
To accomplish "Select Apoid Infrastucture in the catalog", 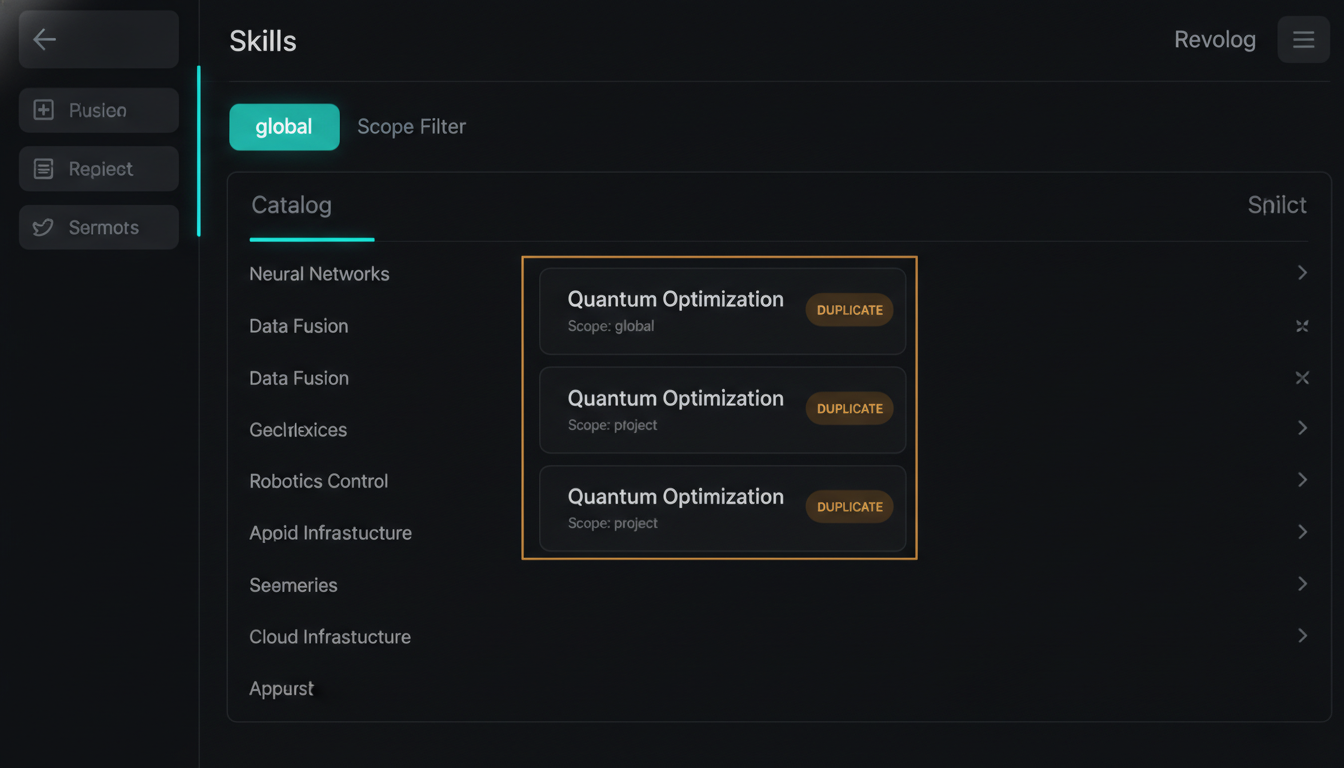I will coord(330,533).
